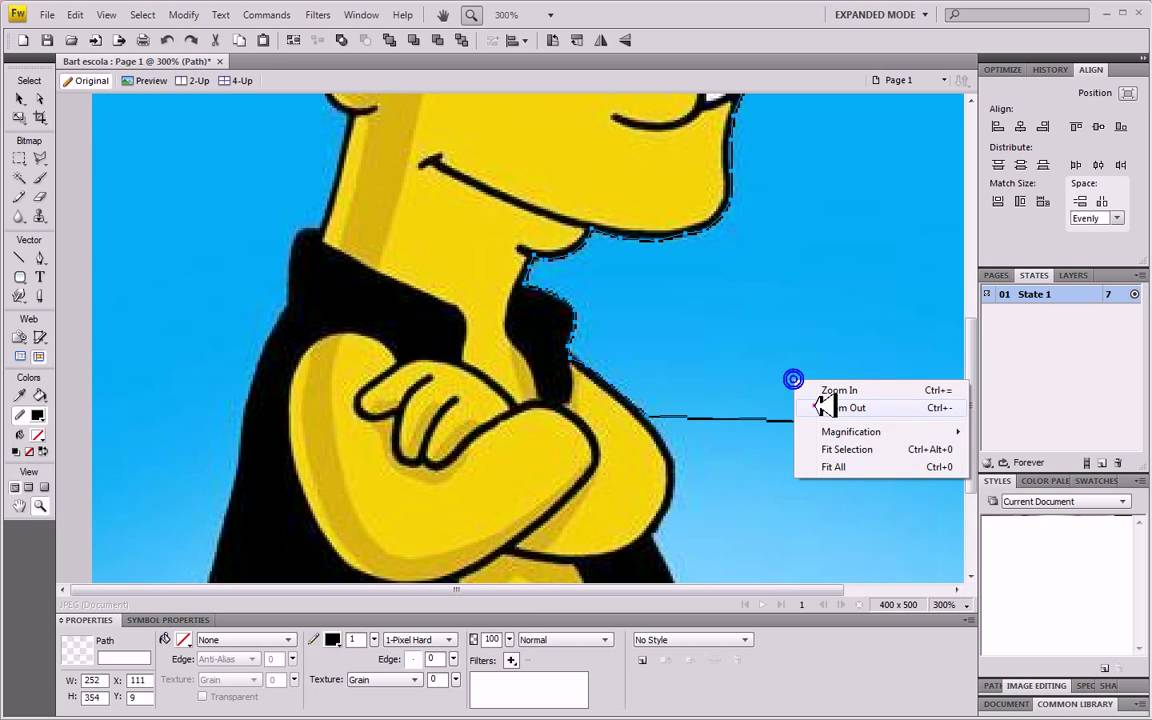Select the Line tool

click(x=20, y=258)
